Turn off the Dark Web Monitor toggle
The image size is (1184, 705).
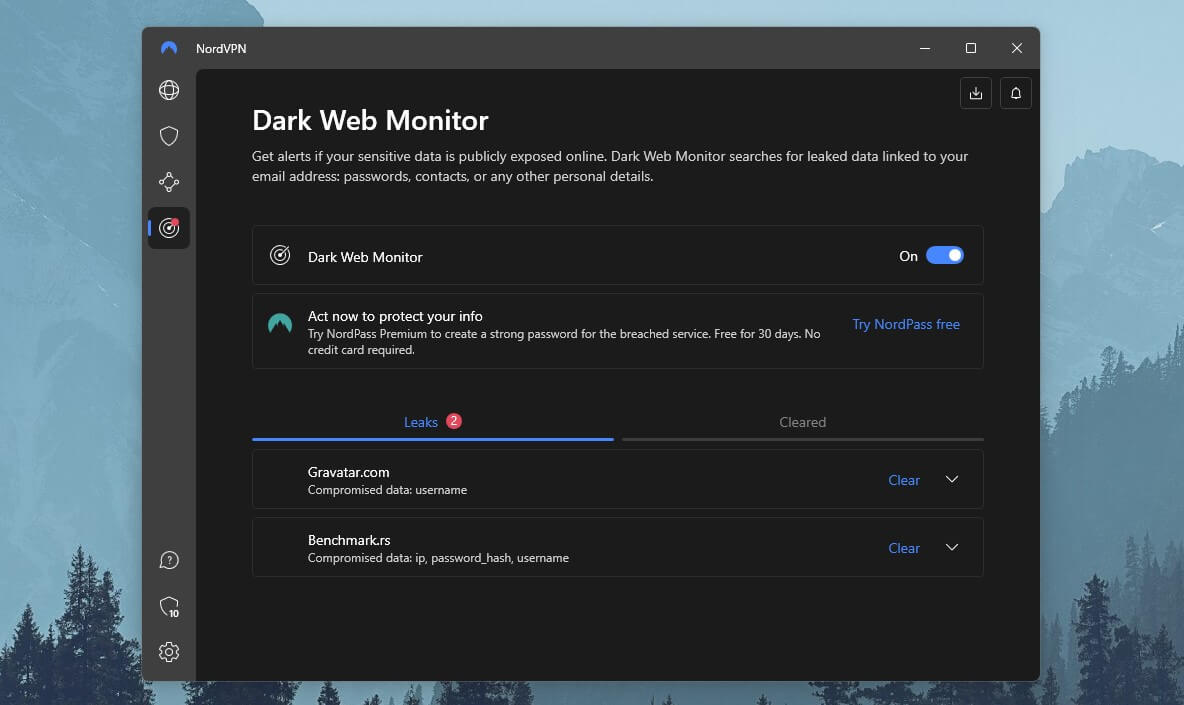945,255
